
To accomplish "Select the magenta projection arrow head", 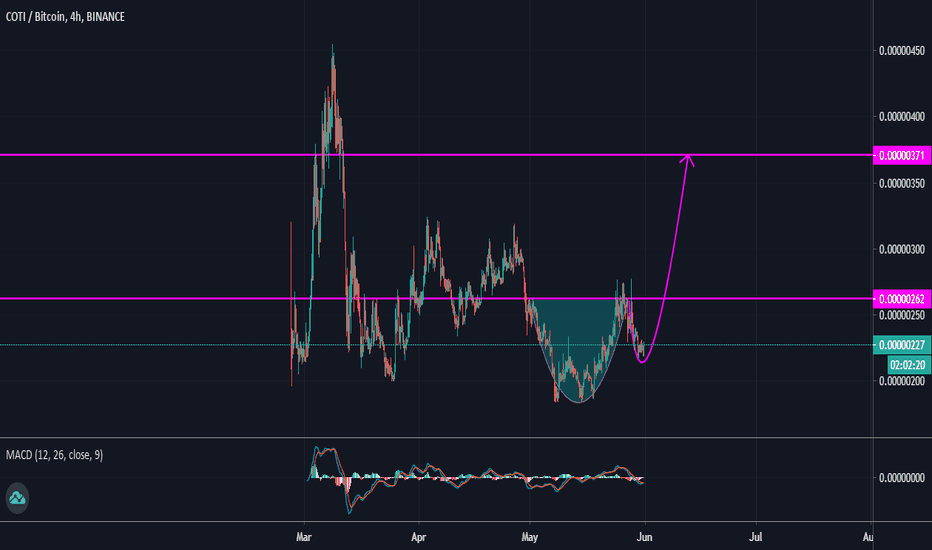I will point(687,161).
